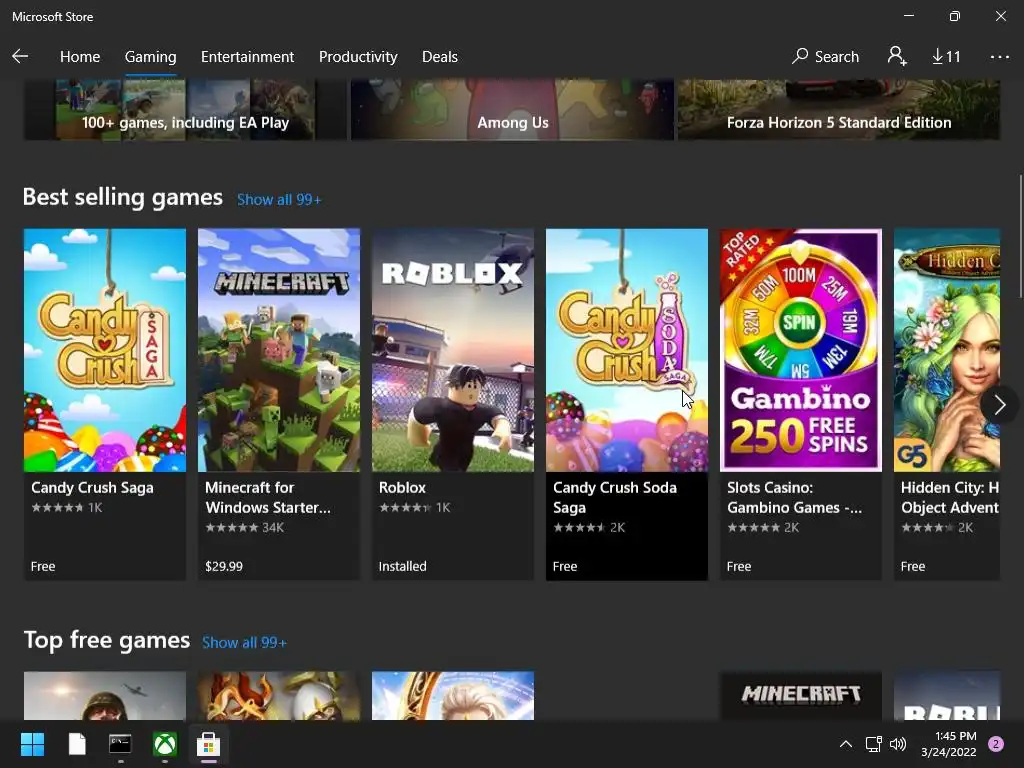
Task: Open the second Top free games tile
Action: (279, 696)
